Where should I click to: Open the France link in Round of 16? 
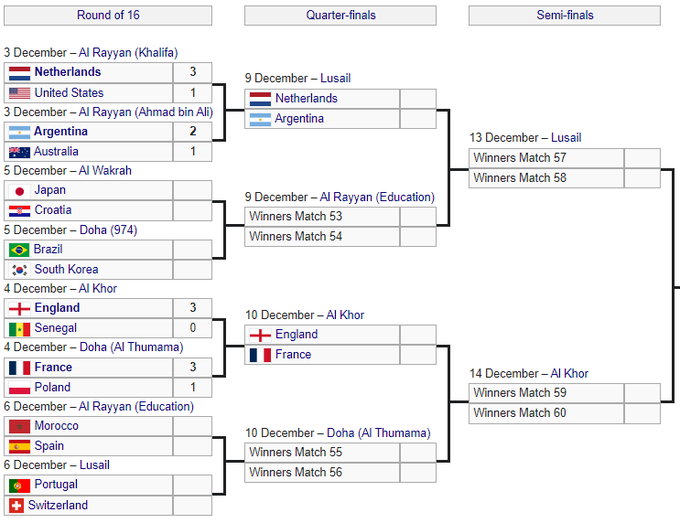pos(53,368)
